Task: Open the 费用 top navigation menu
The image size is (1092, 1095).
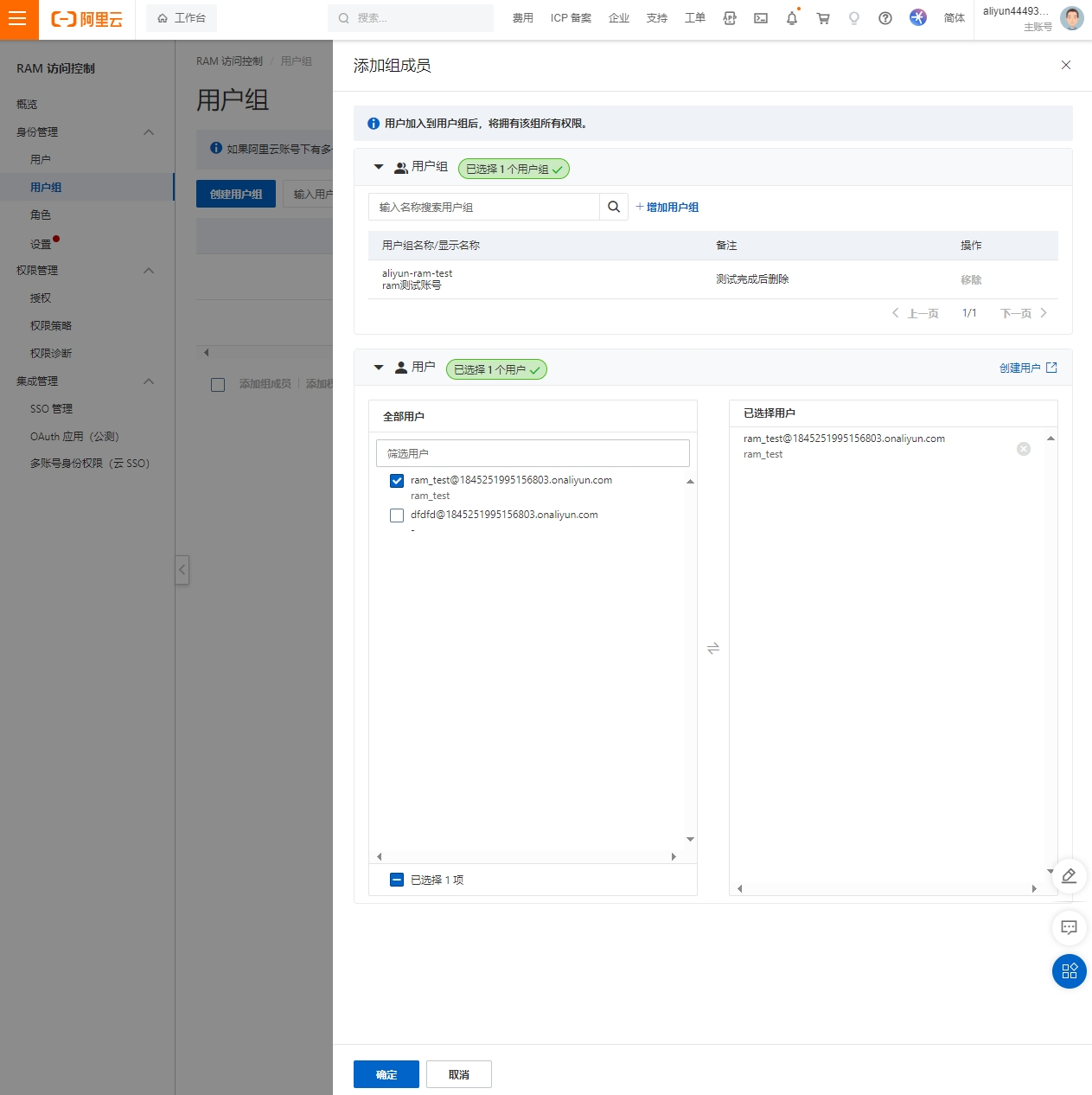Action: point(522,18)
